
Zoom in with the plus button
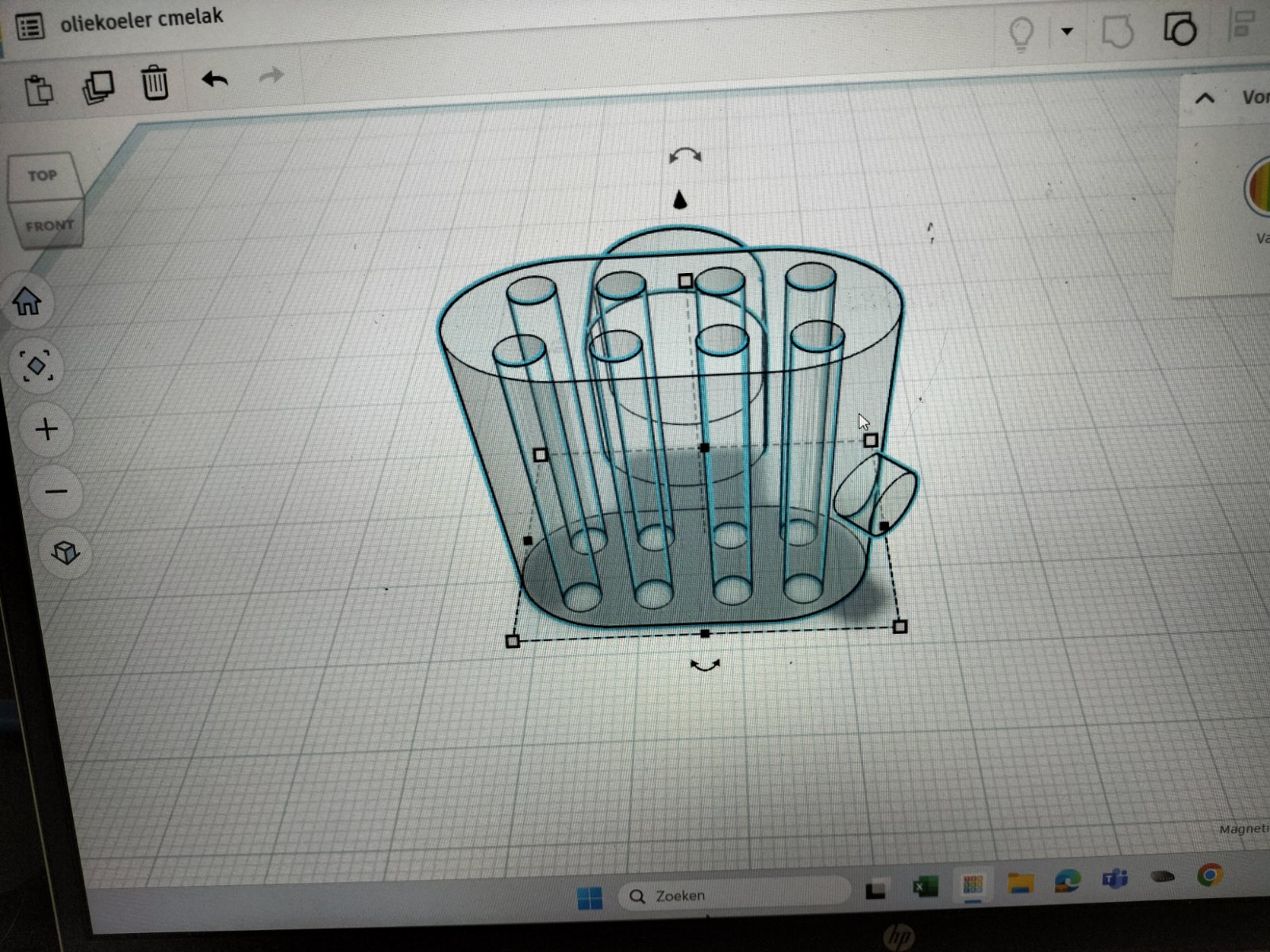(x=47, y=430)
